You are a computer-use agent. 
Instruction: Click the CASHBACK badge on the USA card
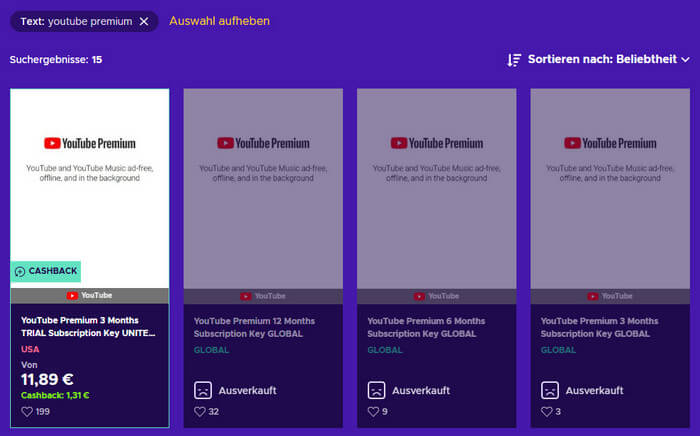(x=46, y=271)
